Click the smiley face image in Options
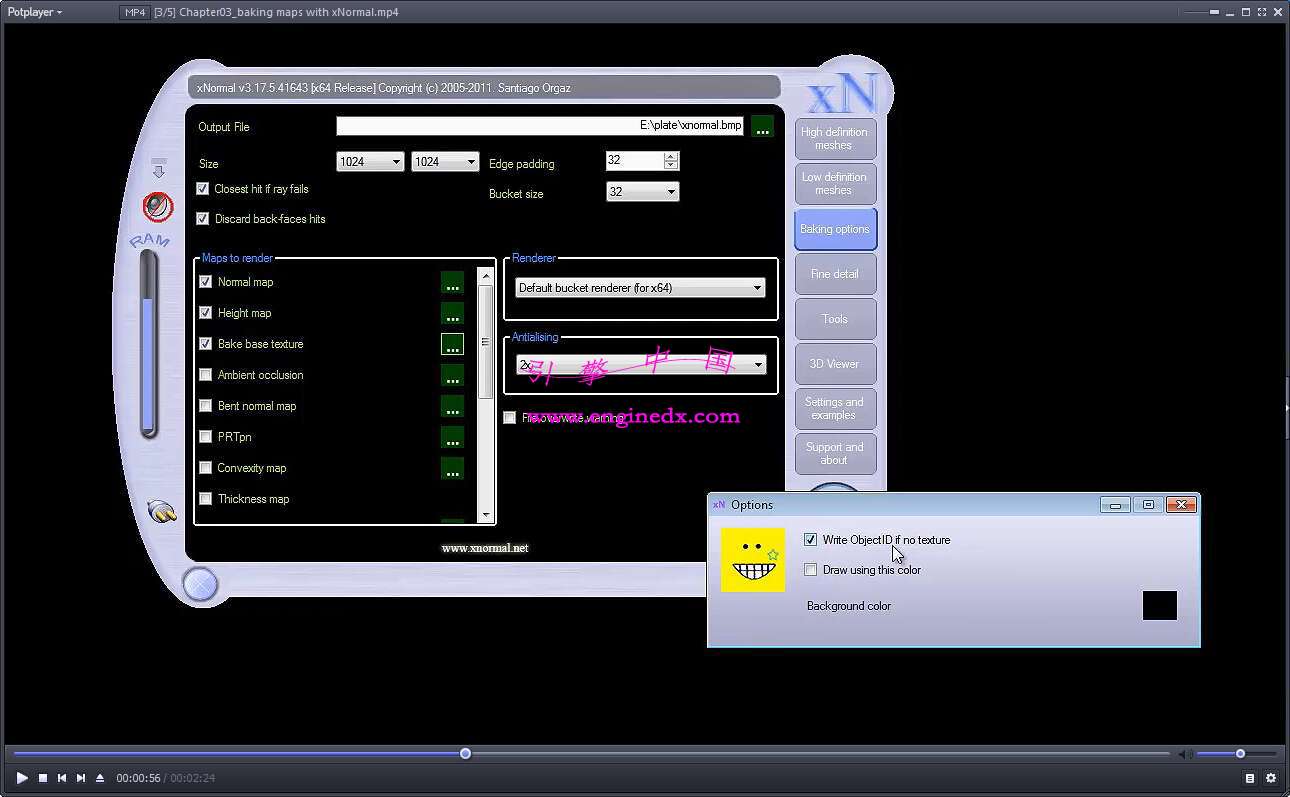Viewport: 1290px width, 797px height. pos(753,560)
